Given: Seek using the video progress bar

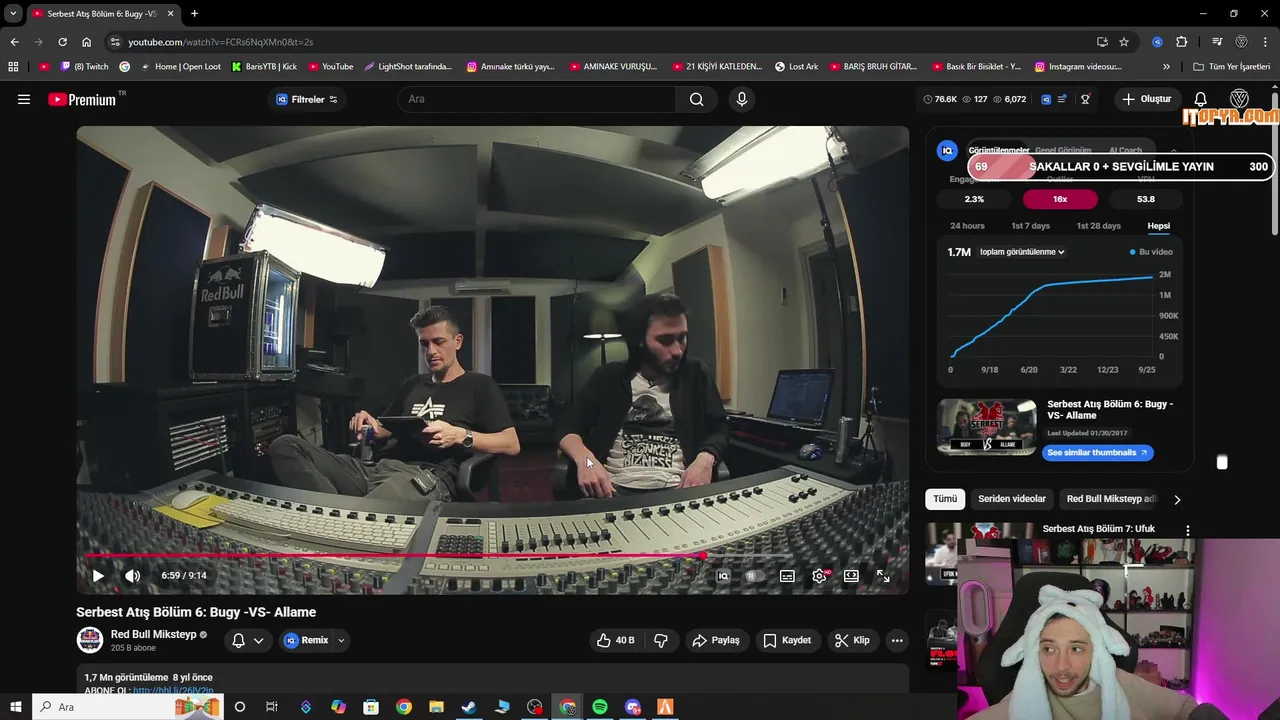Looking at the screenshot, I should tap(493, 555).
